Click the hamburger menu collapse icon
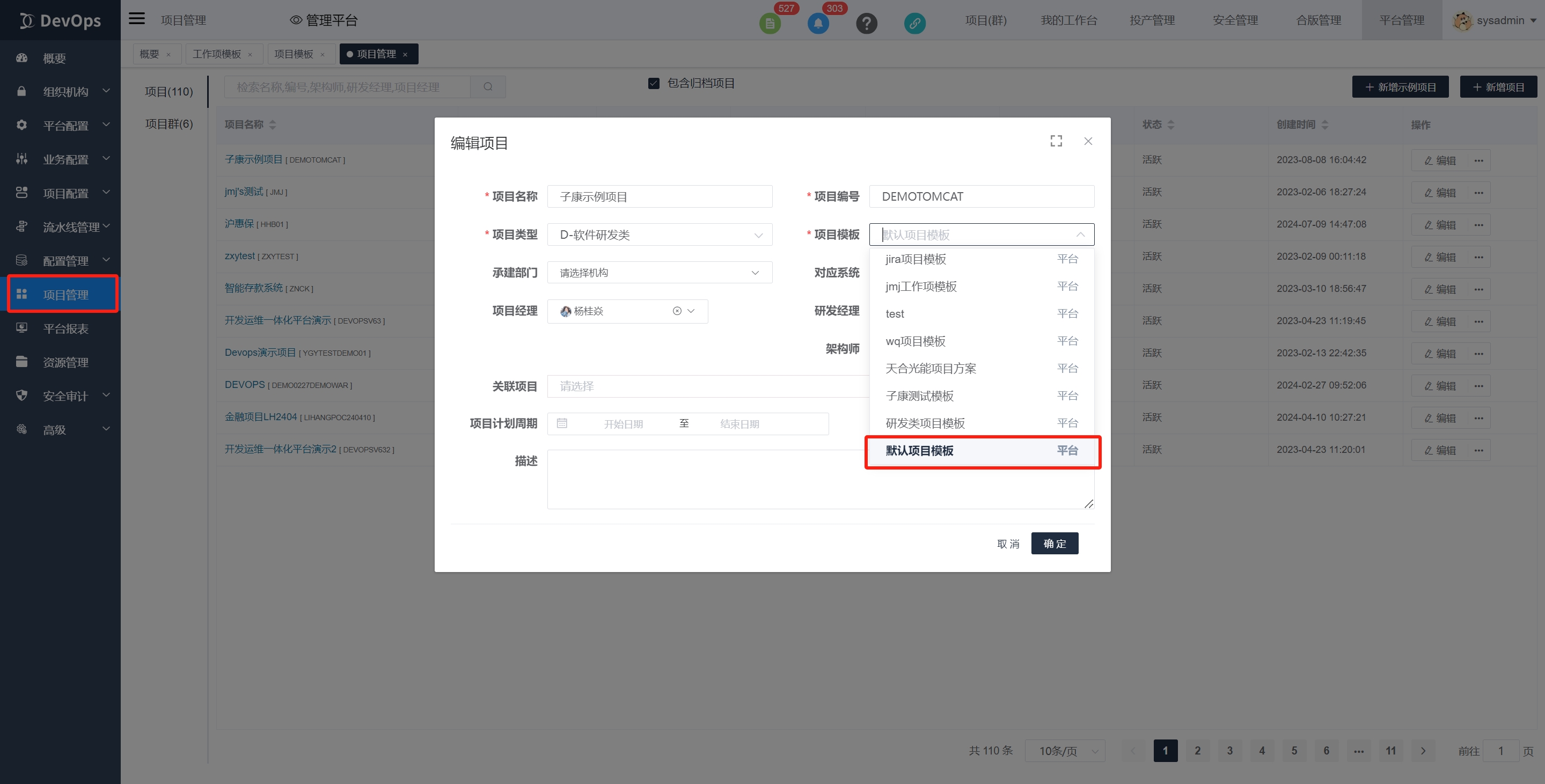 pos(137,19)
